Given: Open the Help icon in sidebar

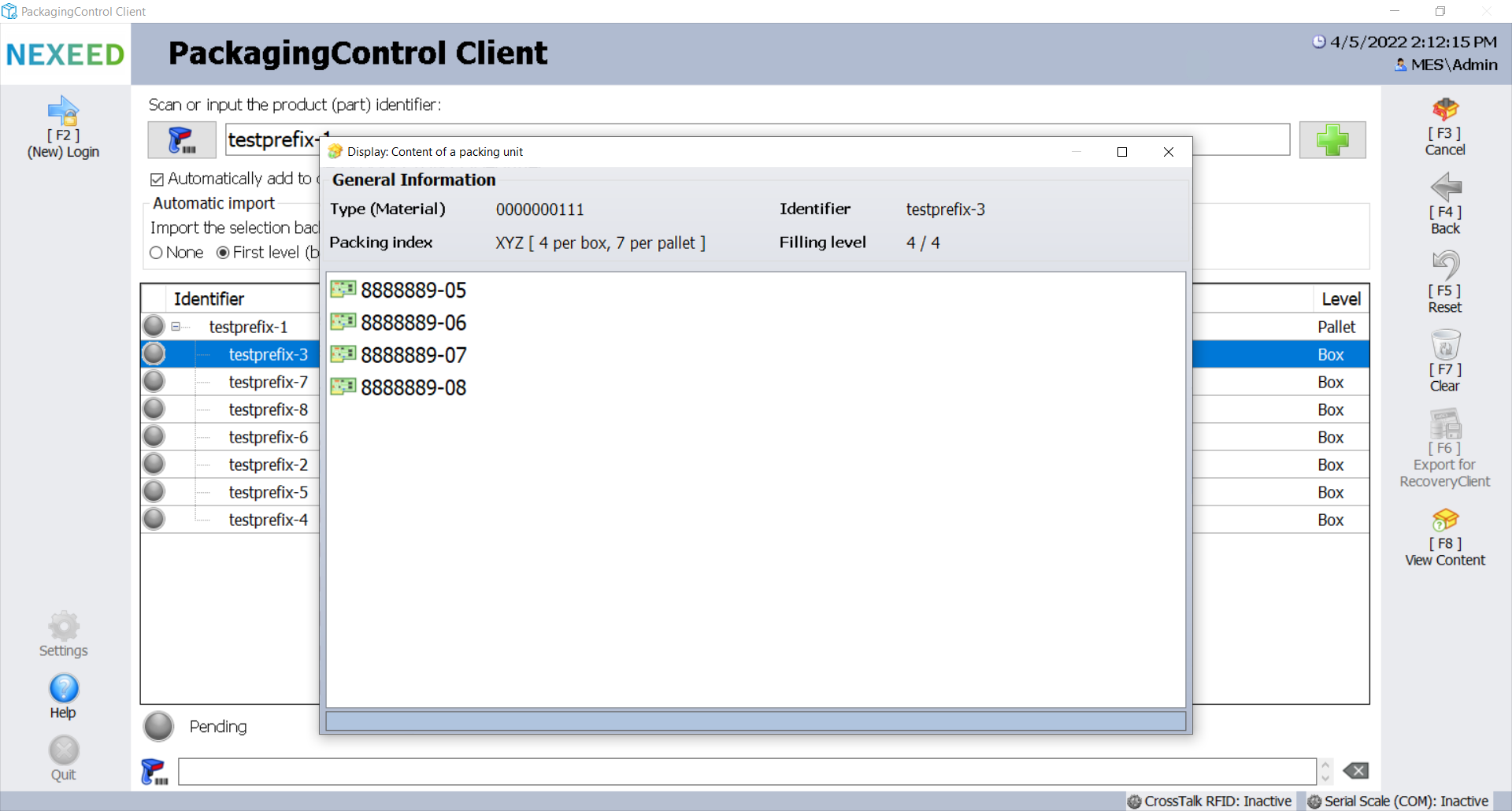Looking at the screenshot, I should click(x=64, y=689).
